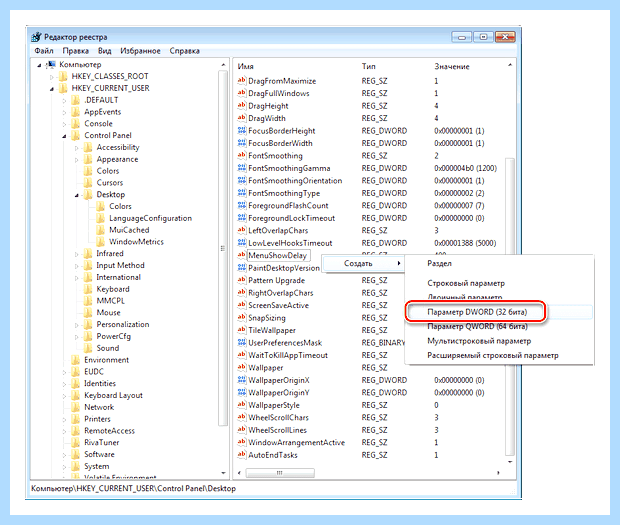The image size is (620, 525).
Task: Expand the Personalization node
Action: pos(77,325)
